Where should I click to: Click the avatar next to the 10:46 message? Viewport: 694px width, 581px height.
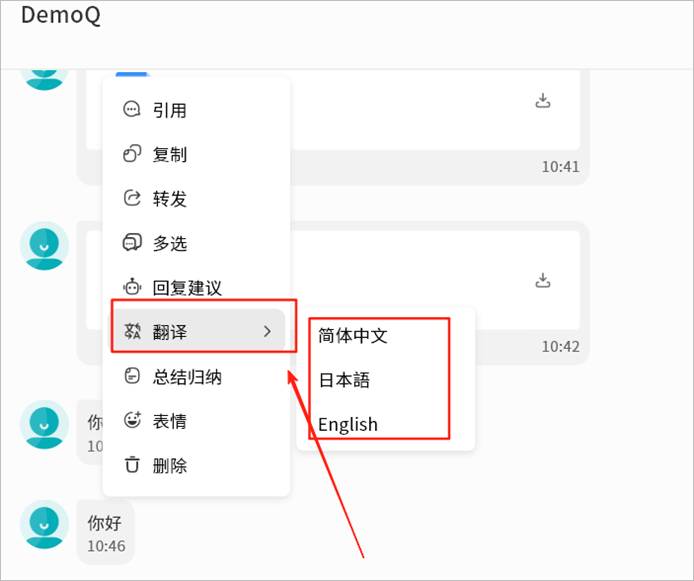(x=44, y=525)
